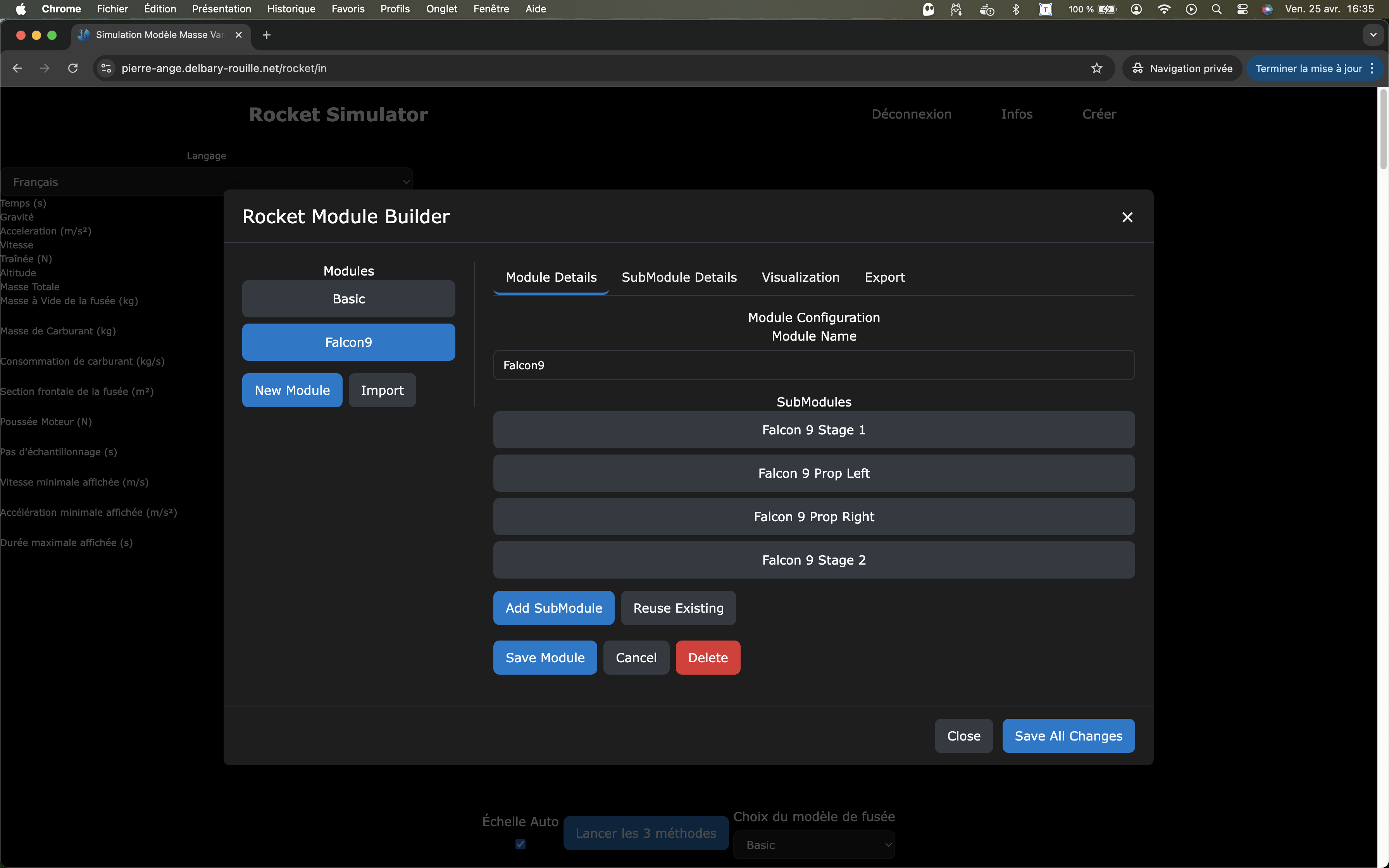
Task: Click the Déconnexion link
Action: click(912, 114)
